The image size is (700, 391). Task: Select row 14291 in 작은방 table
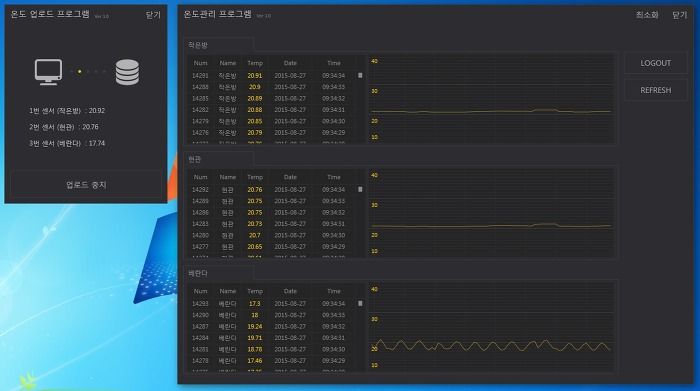click(x=271, y=75)
